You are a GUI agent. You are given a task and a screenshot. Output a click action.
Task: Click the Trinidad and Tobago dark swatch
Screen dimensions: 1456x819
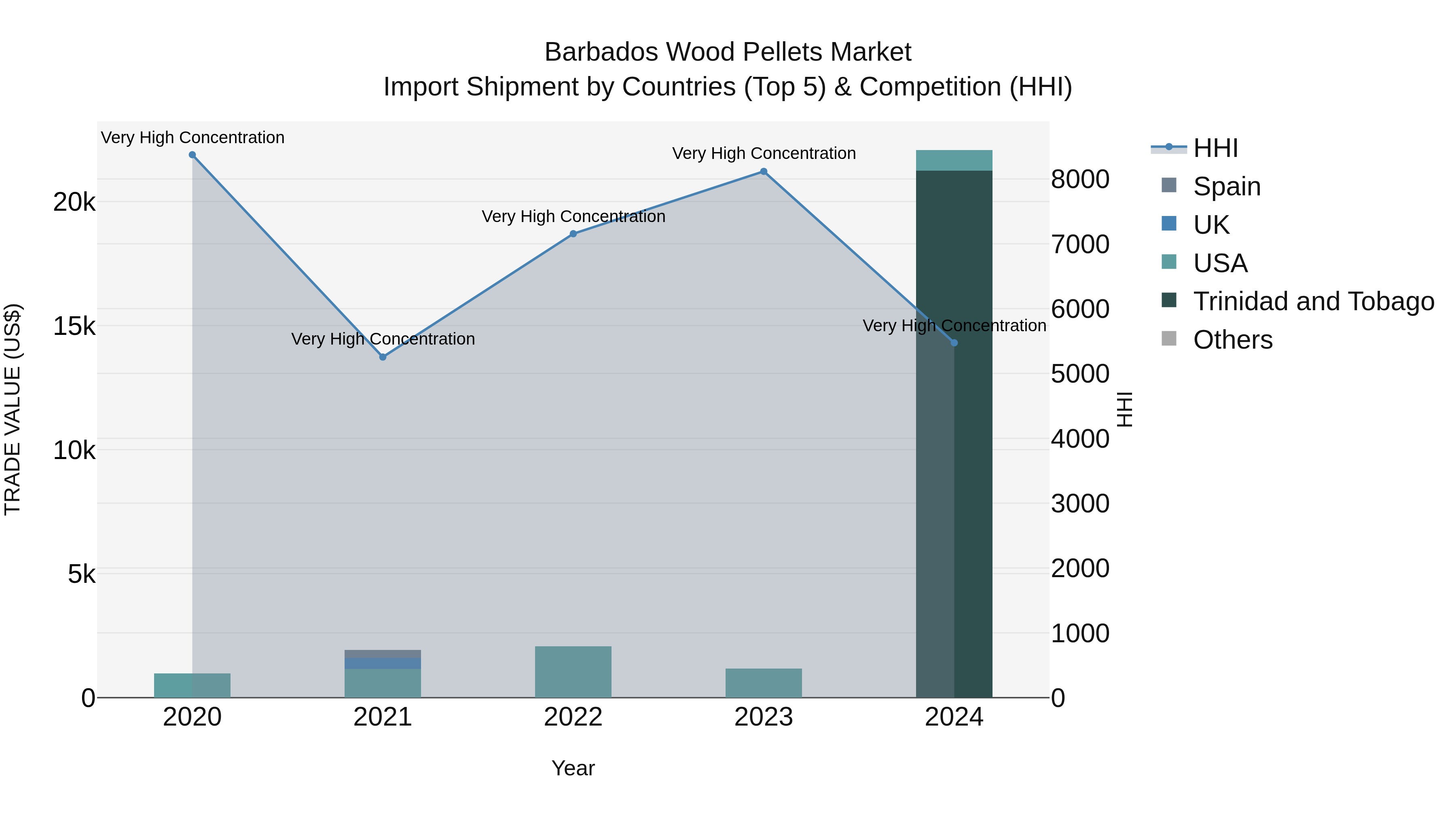tap(1169, 300)
